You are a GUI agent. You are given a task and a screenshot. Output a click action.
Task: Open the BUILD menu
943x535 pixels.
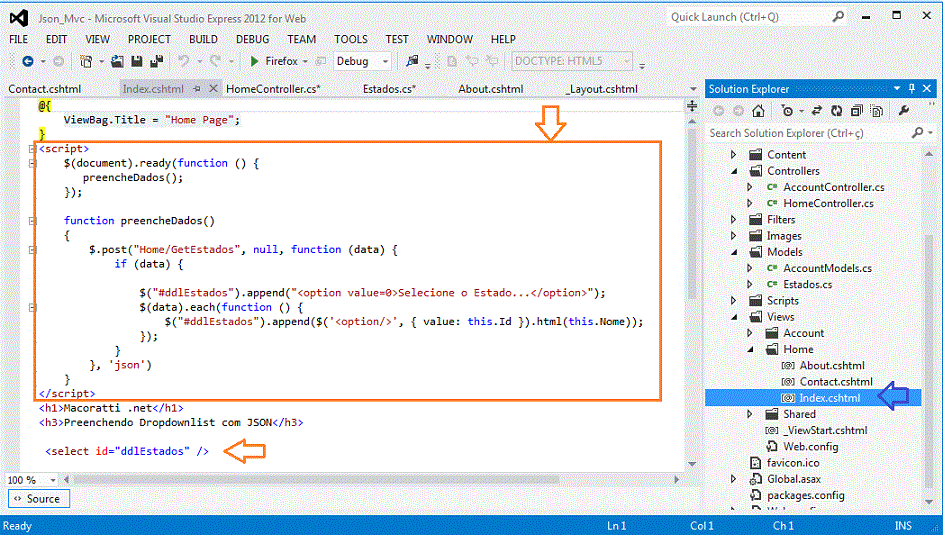(x=203, y=39)
